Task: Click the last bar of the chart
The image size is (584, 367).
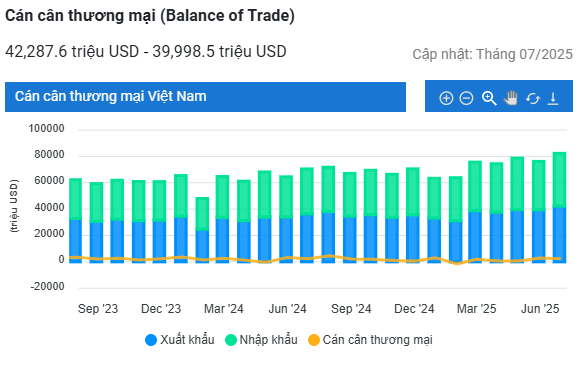Action: (559, 208)
